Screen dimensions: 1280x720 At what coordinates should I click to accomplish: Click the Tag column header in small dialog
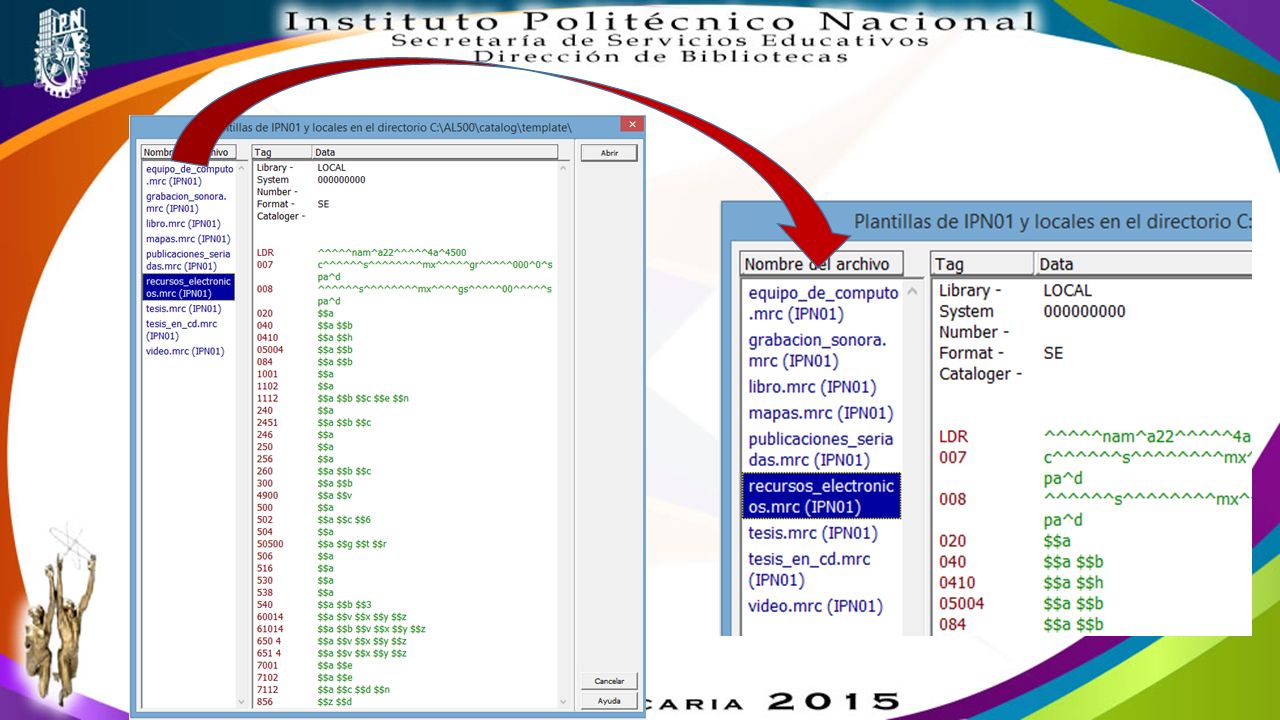pos(280,152)
